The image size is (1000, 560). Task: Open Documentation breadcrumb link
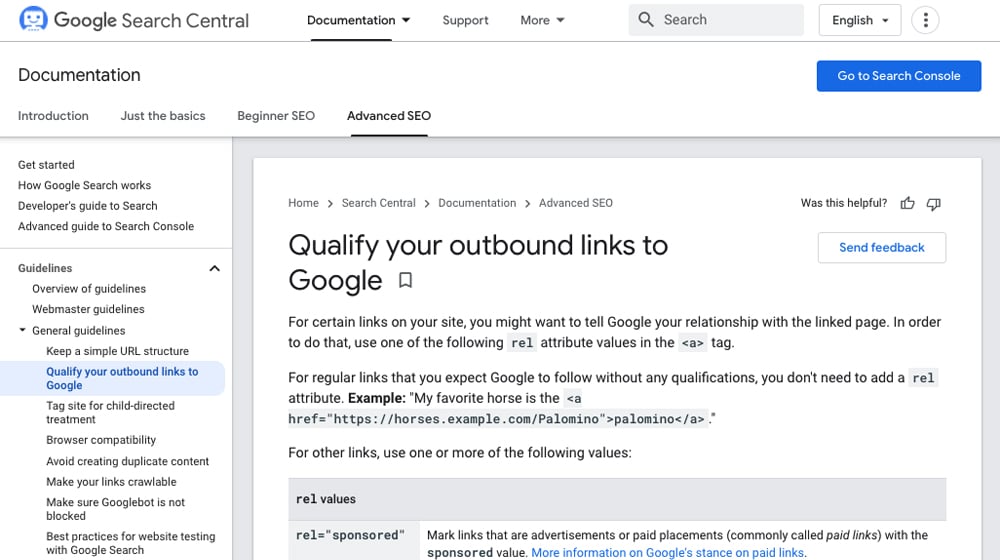[477, 203]
